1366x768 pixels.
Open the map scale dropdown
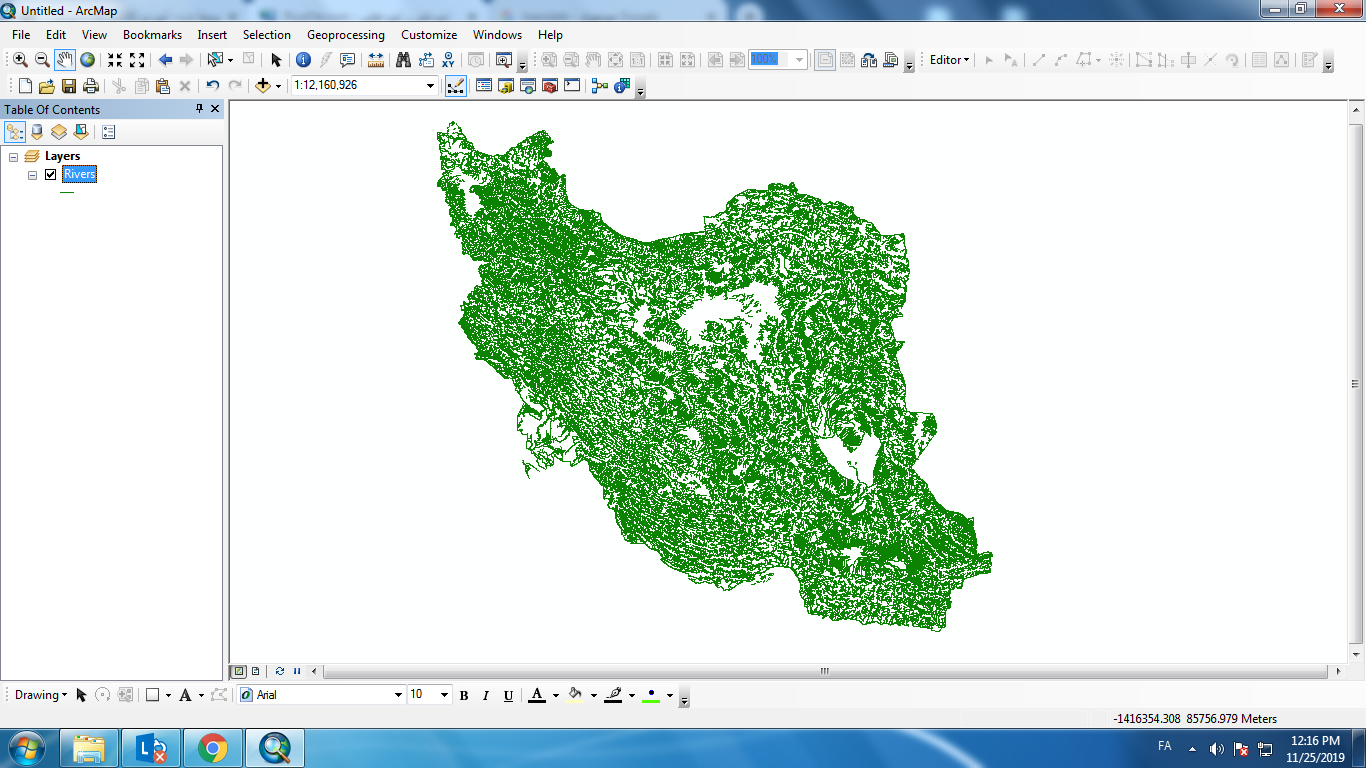[431, 86]
